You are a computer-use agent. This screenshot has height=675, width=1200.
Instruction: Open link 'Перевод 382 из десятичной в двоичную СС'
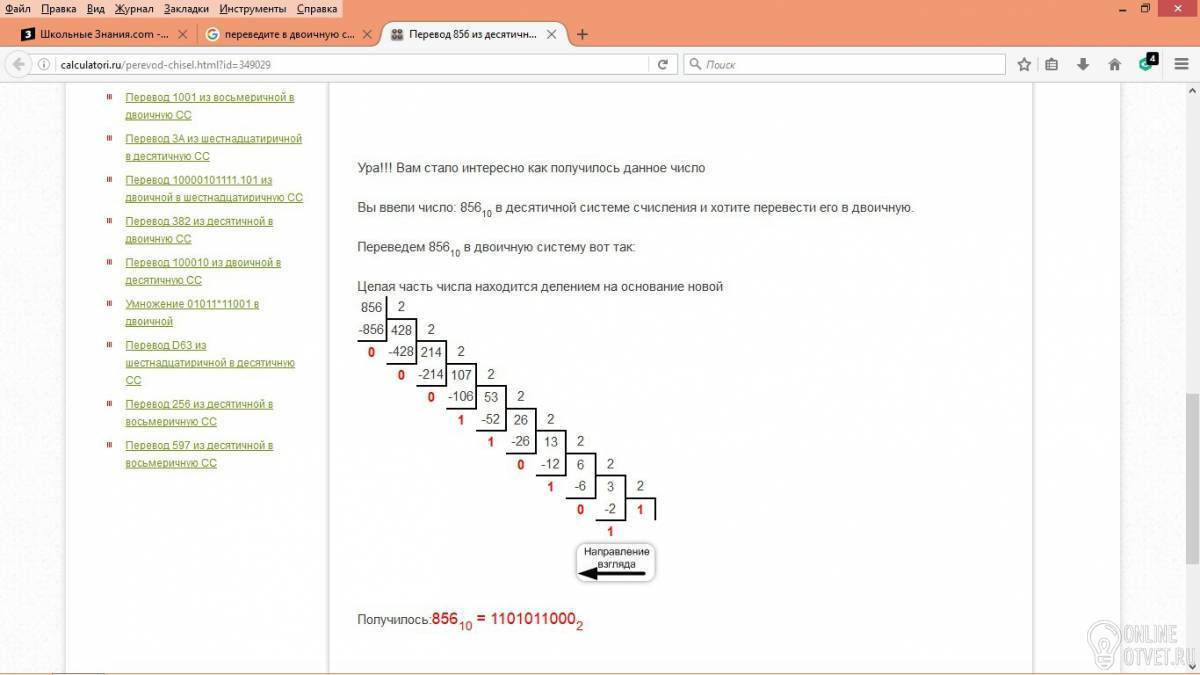(x=199, y=230)
